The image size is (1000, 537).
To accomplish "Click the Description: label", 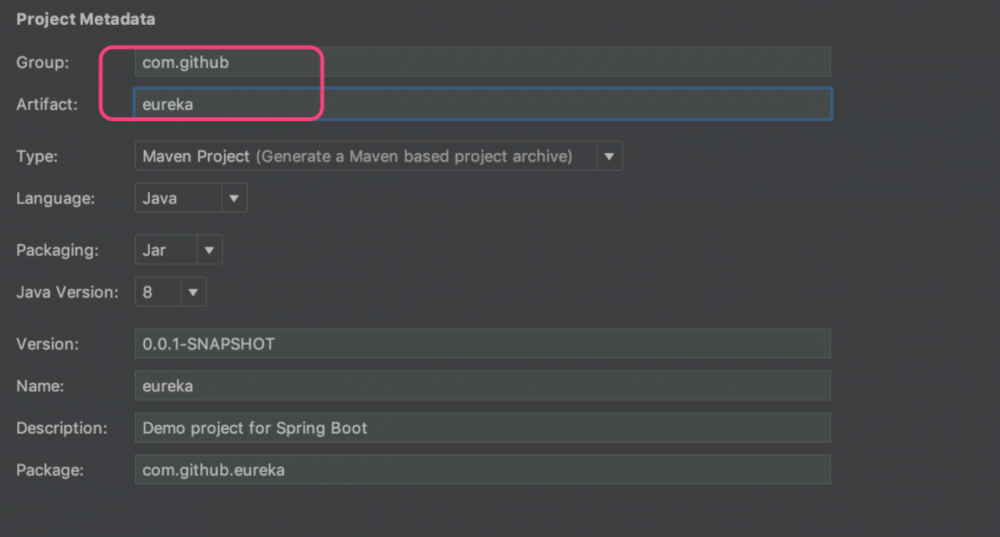I will (61, 428).
